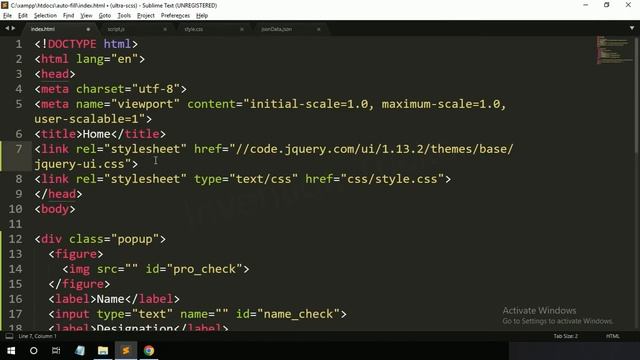Click unsaved dot on index.html tab

(88, 29)
